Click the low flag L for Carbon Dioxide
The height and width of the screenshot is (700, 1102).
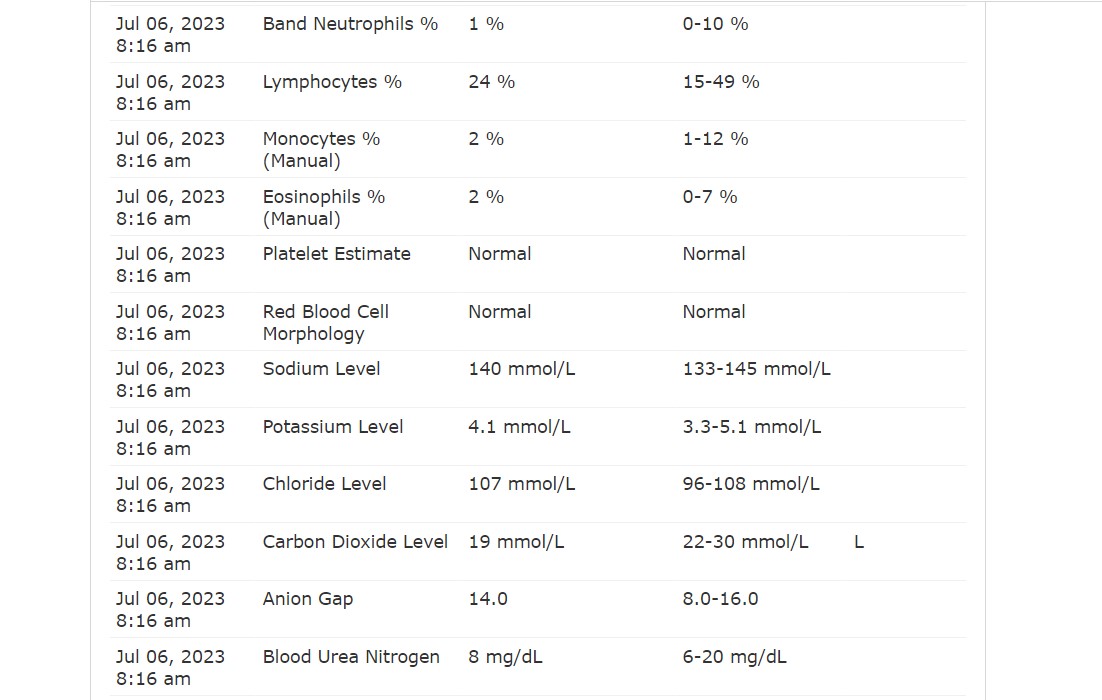point(859,542)
